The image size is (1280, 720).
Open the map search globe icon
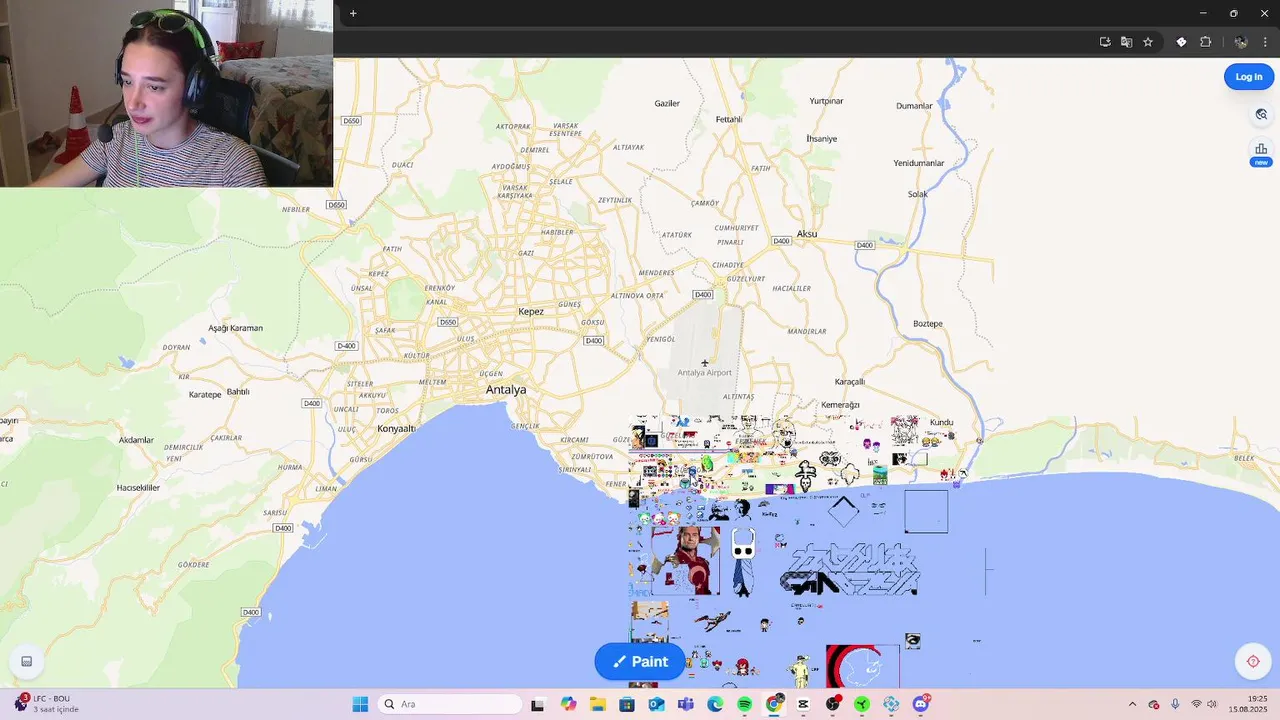click(x=1261, y=114)
